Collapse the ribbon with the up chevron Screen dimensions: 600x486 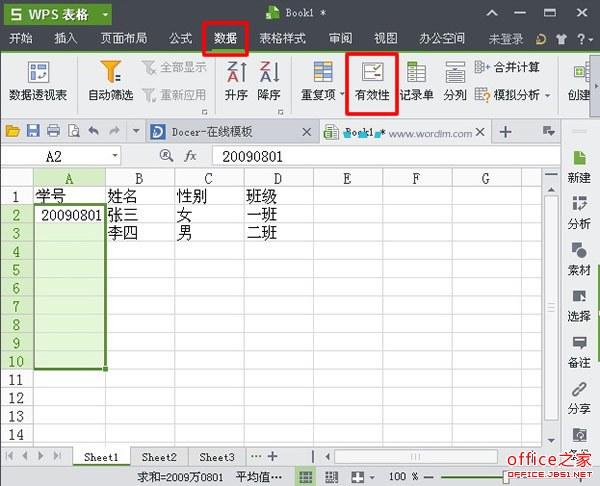click(492, 13)
